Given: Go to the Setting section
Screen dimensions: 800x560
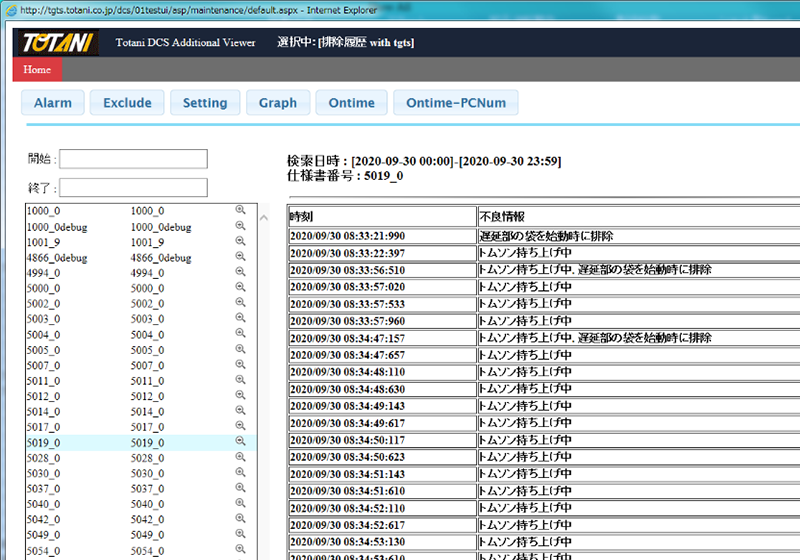Looking at the screenshot, I should 205,103.
